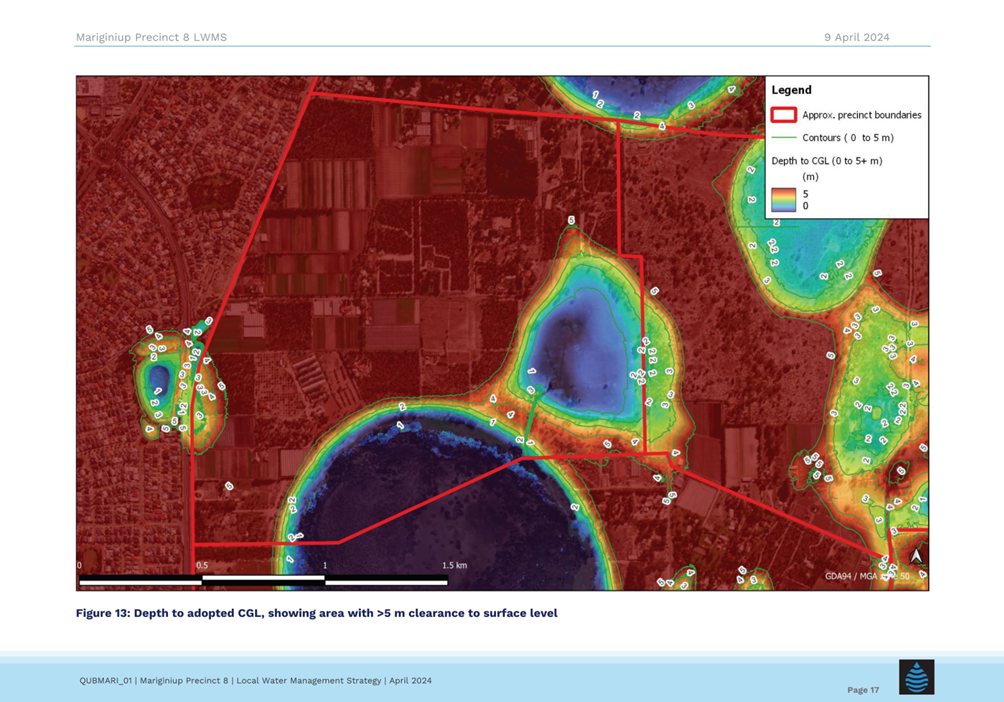The height and width of the screenshot is (702, 1004).
Task: Select the header text "Mariginiup Precinct 8 LWMS"
Action: (151, 37)
